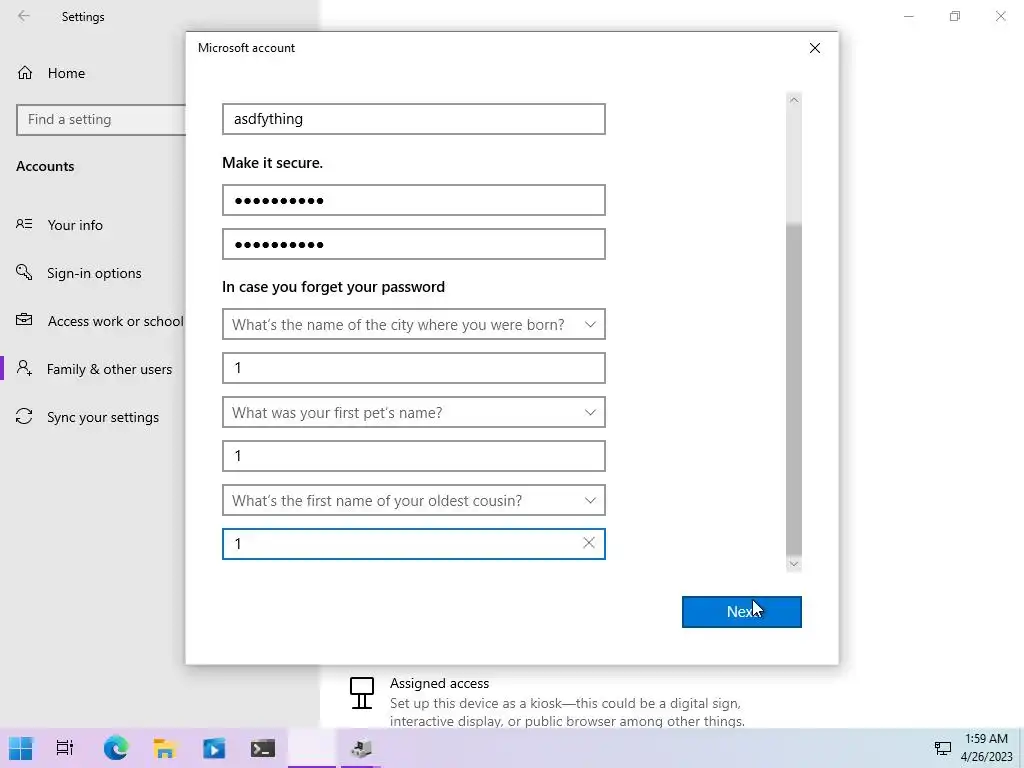Click the dialog scrollbar up arrow

[x=793, y=100]
